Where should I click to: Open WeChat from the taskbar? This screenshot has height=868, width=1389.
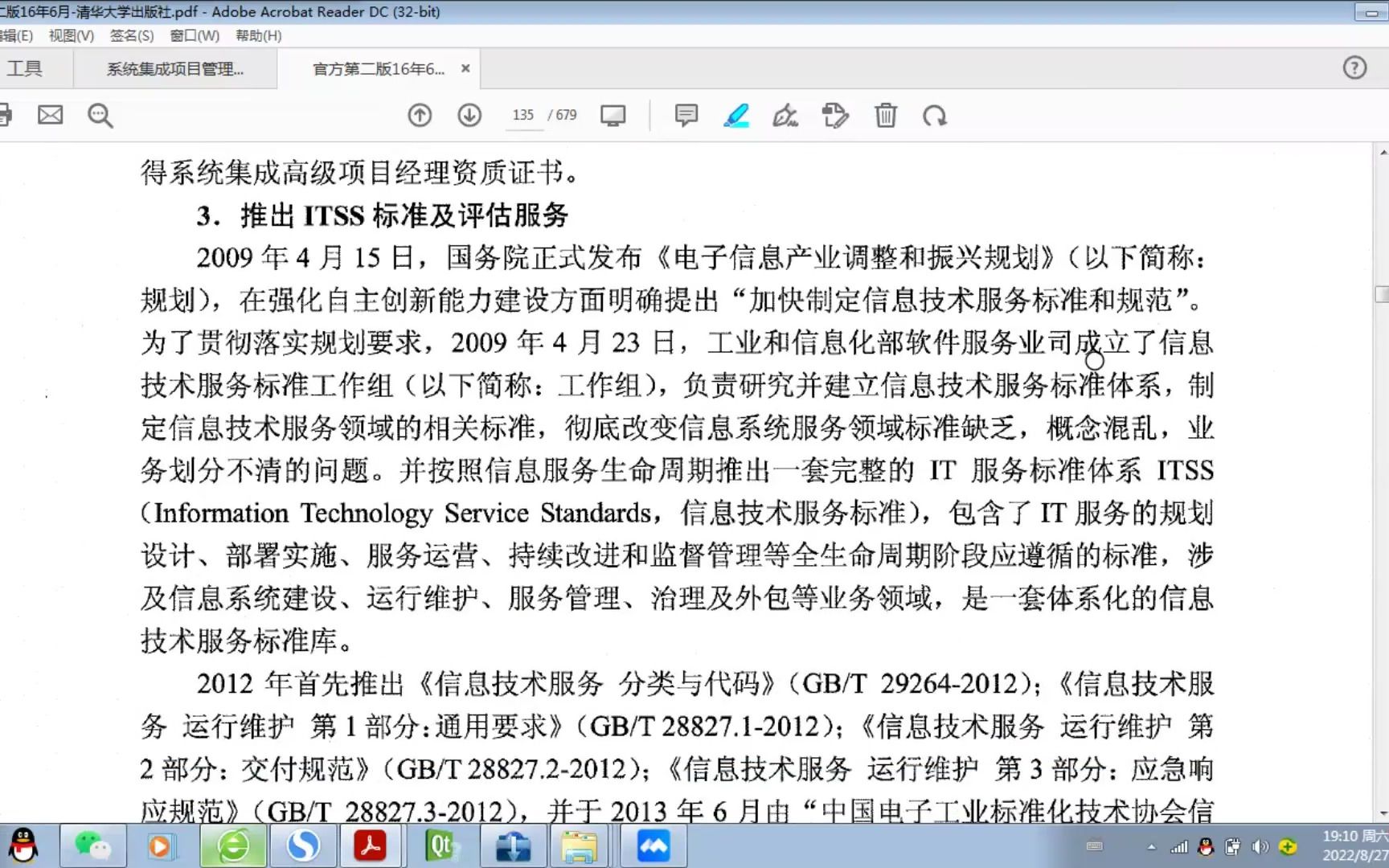click(92, 845)
